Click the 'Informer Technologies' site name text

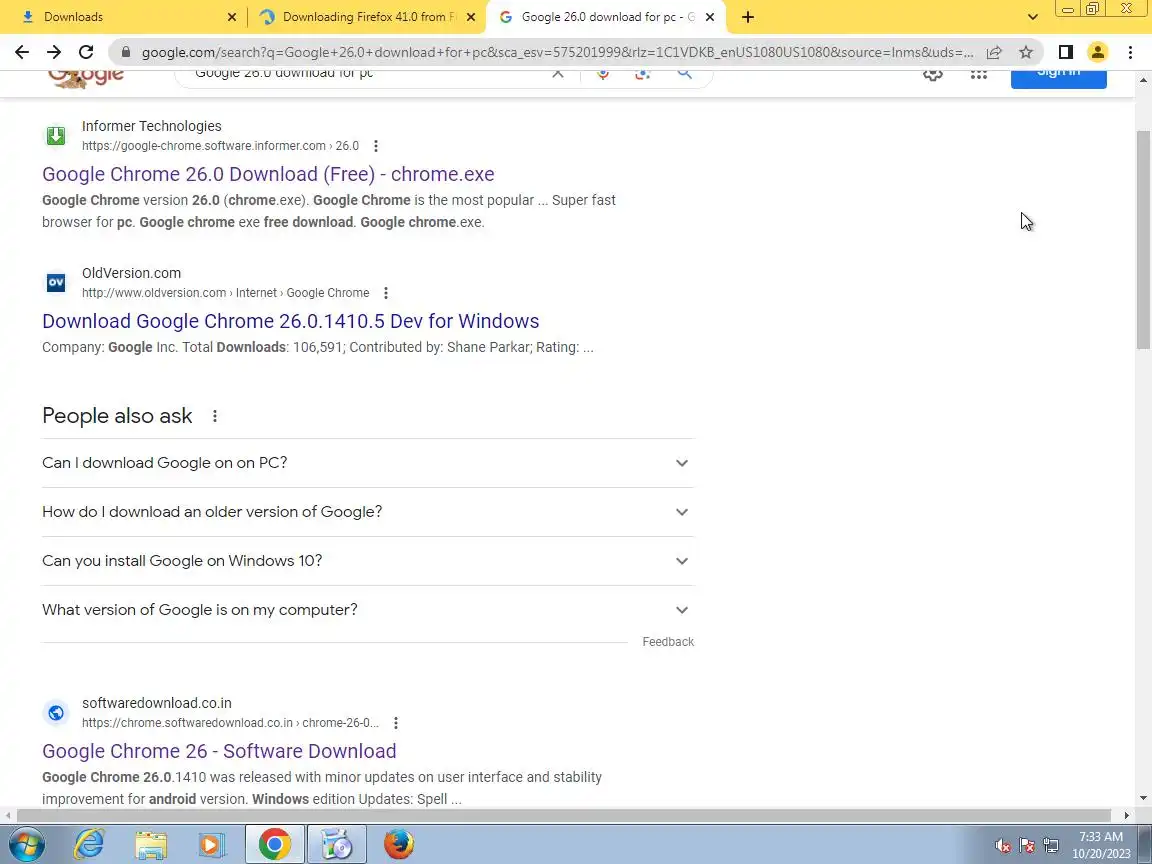coord(151,126)
